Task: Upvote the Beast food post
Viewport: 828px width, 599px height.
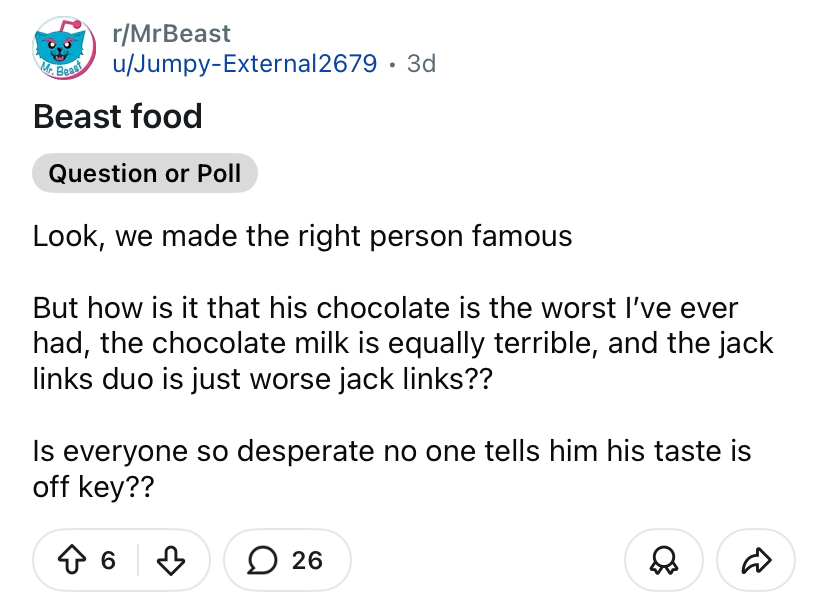Action: point(71,560)
